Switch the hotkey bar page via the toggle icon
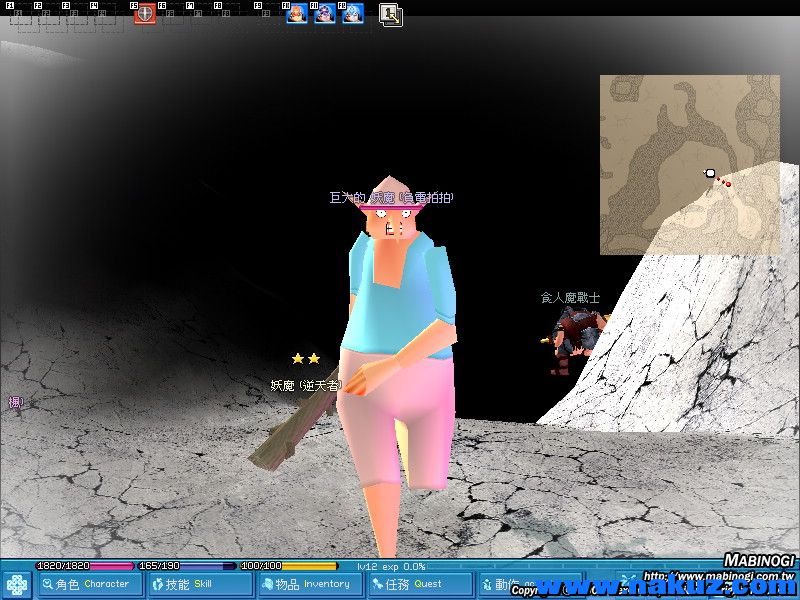The image size is (800, 600). (x=391, y=15)
